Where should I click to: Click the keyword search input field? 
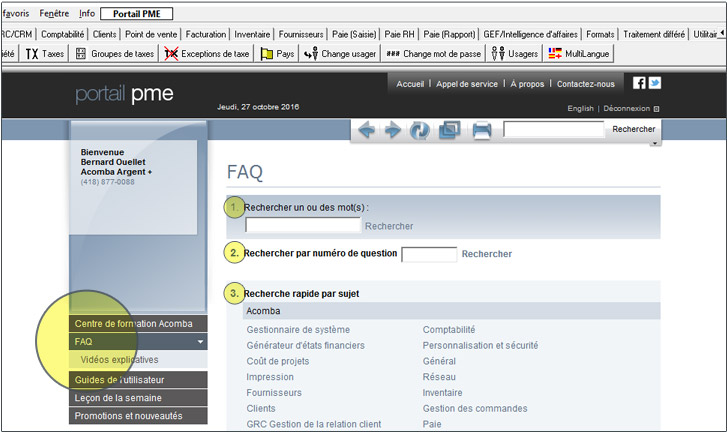coord(302,226)
